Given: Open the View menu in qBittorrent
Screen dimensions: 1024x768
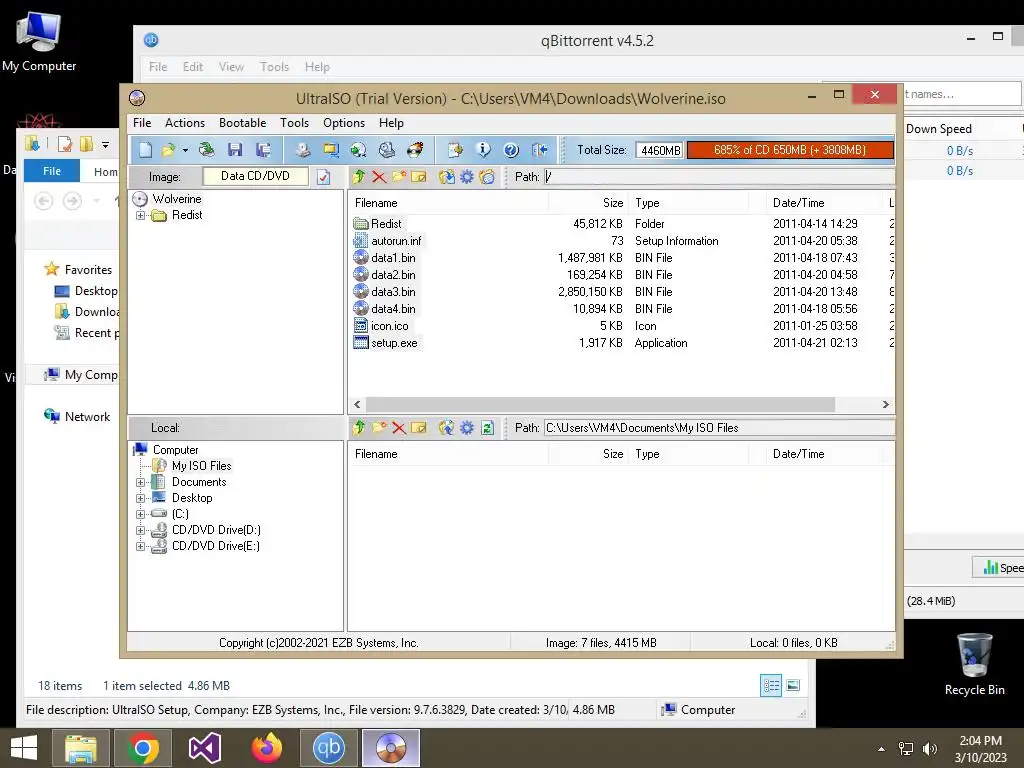Looking at the screenshot, I should click(231, 67).
